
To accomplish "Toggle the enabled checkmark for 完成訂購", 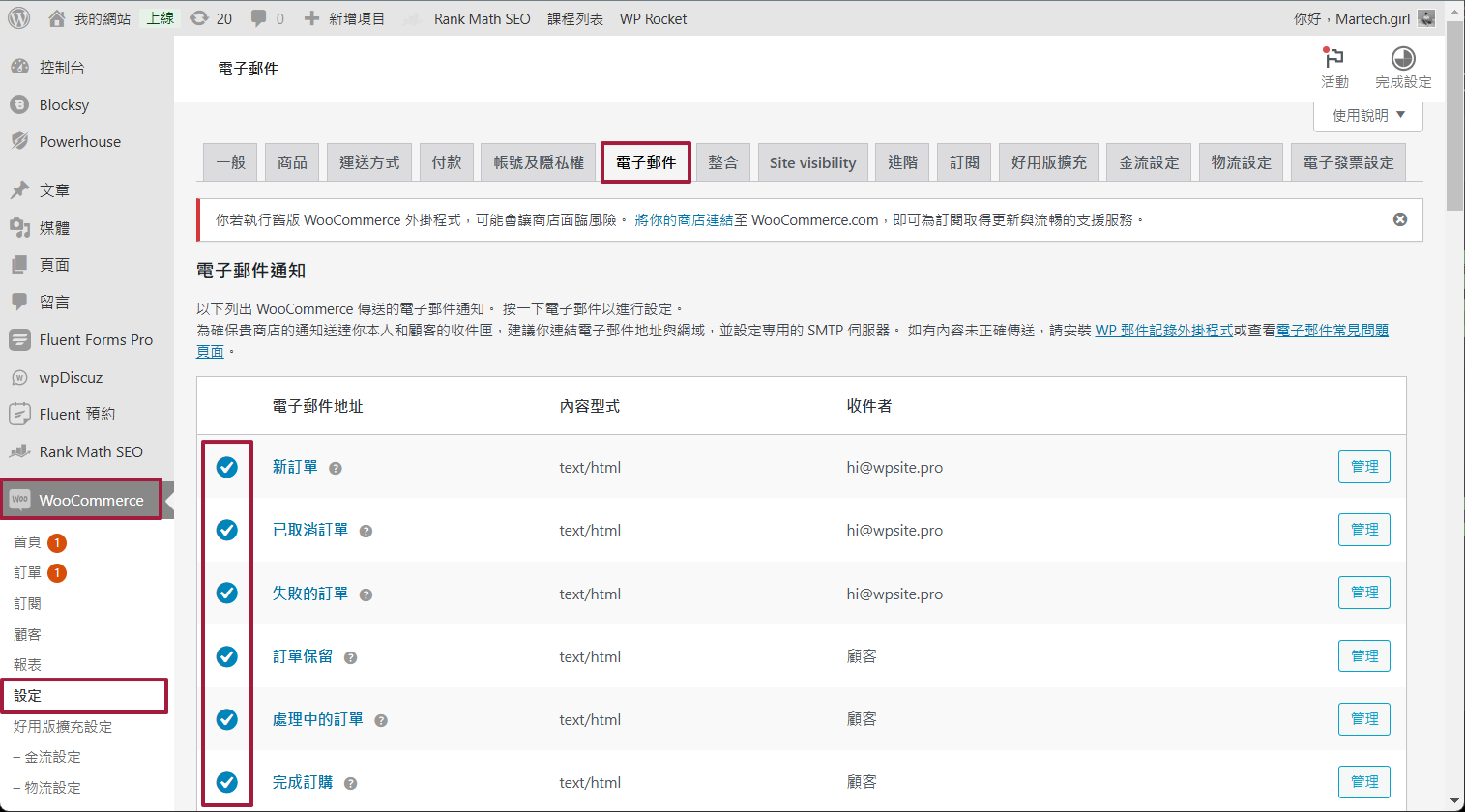I will [226, 782].
